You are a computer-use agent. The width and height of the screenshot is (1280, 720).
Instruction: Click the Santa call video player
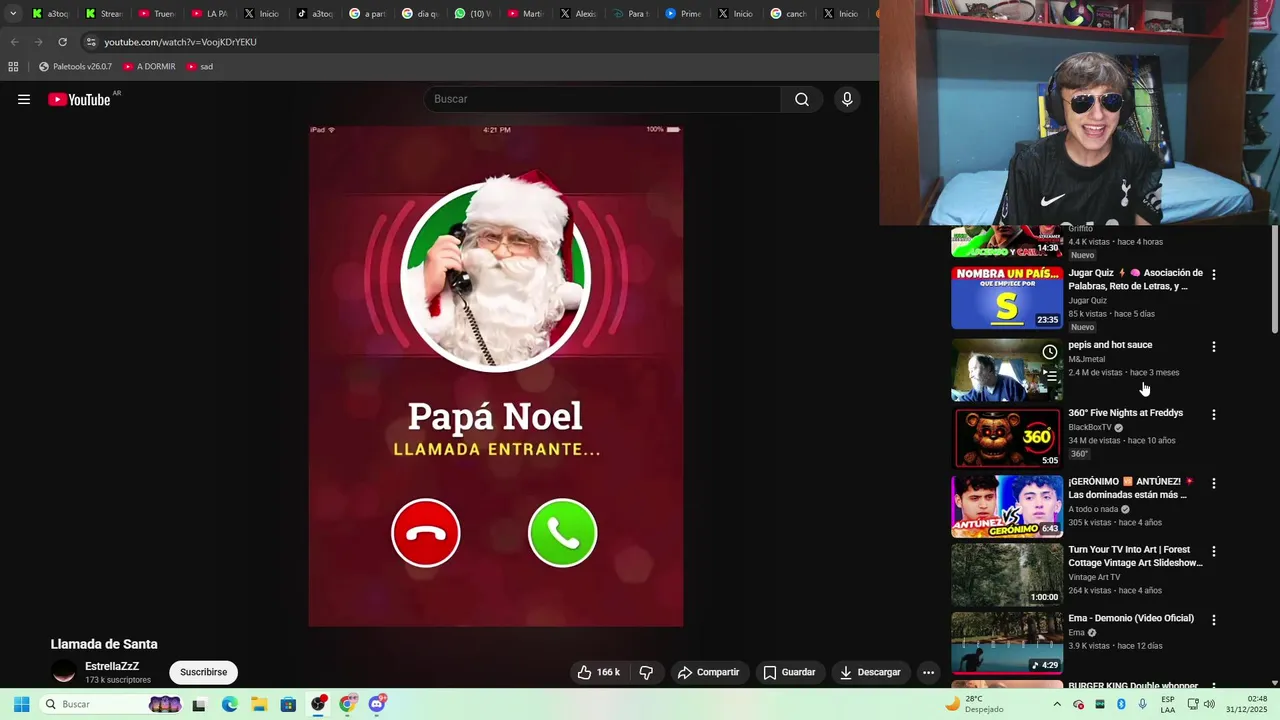click(496, 376)
